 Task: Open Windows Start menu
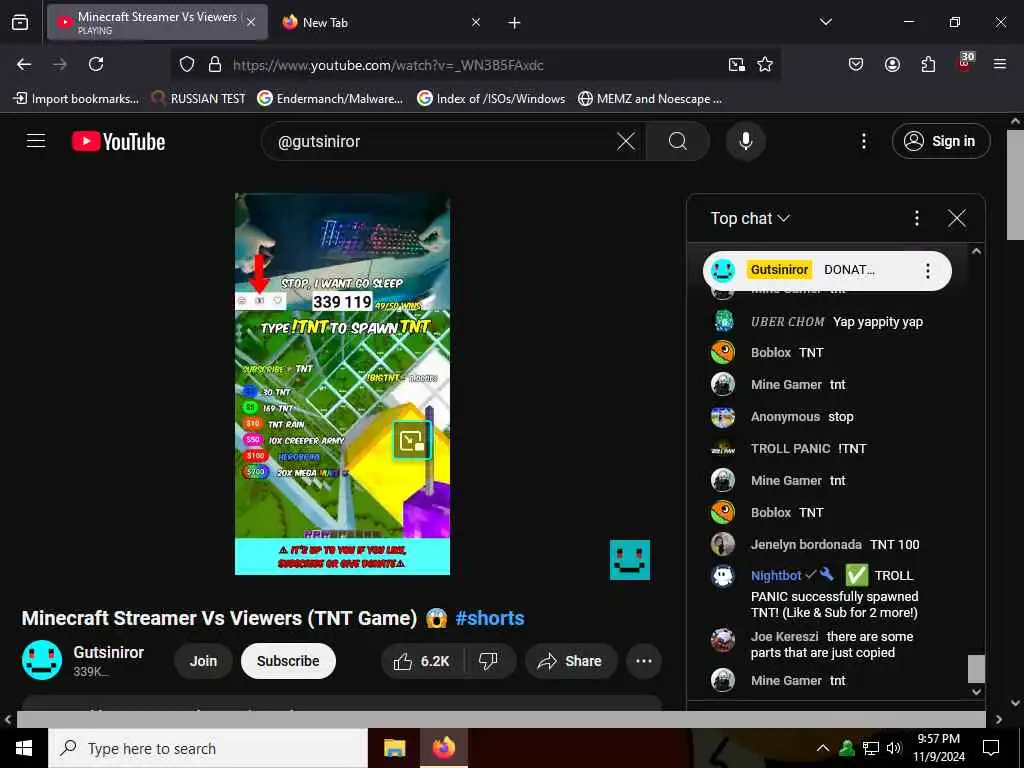(24, 748)
